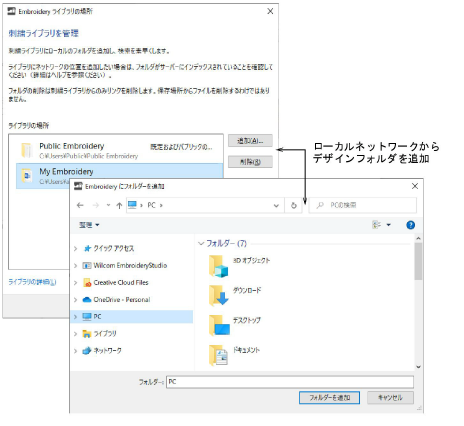
Task: Select the デスクトップ folder icon
Action: point(219,326)
